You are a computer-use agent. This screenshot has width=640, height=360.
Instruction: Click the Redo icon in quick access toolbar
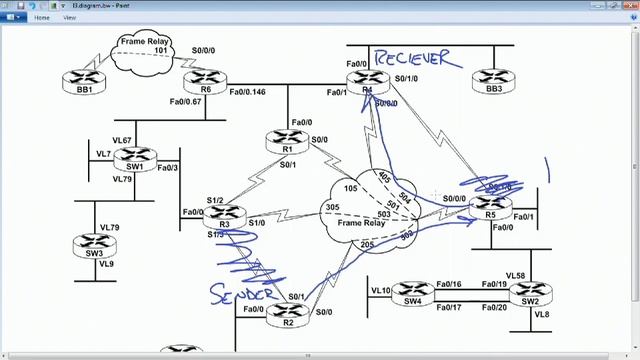42,6
